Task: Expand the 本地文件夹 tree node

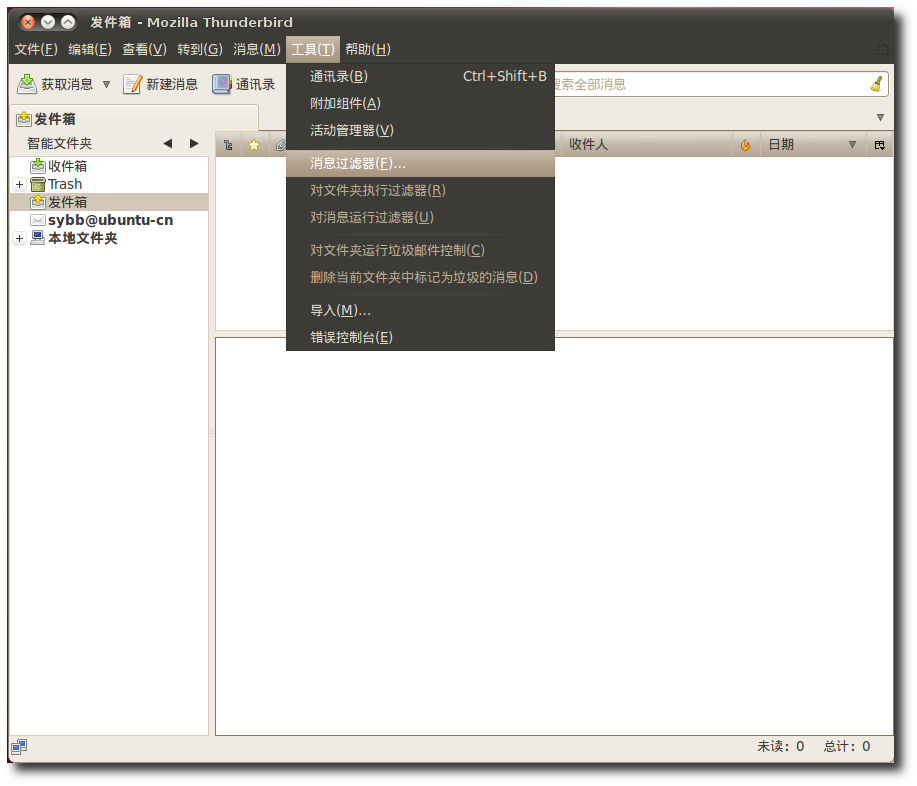Action: point(19,239)
